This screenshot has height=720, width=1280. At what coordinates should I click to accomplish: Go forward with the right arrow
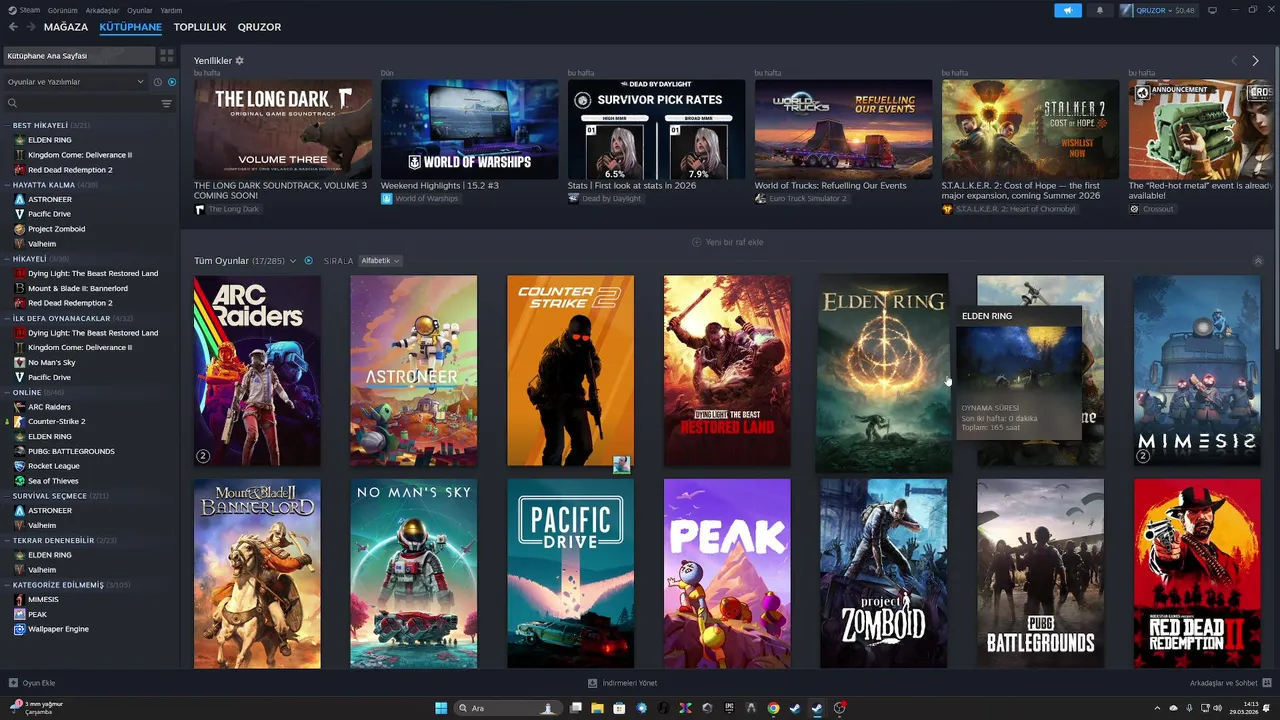pos(31,27)
